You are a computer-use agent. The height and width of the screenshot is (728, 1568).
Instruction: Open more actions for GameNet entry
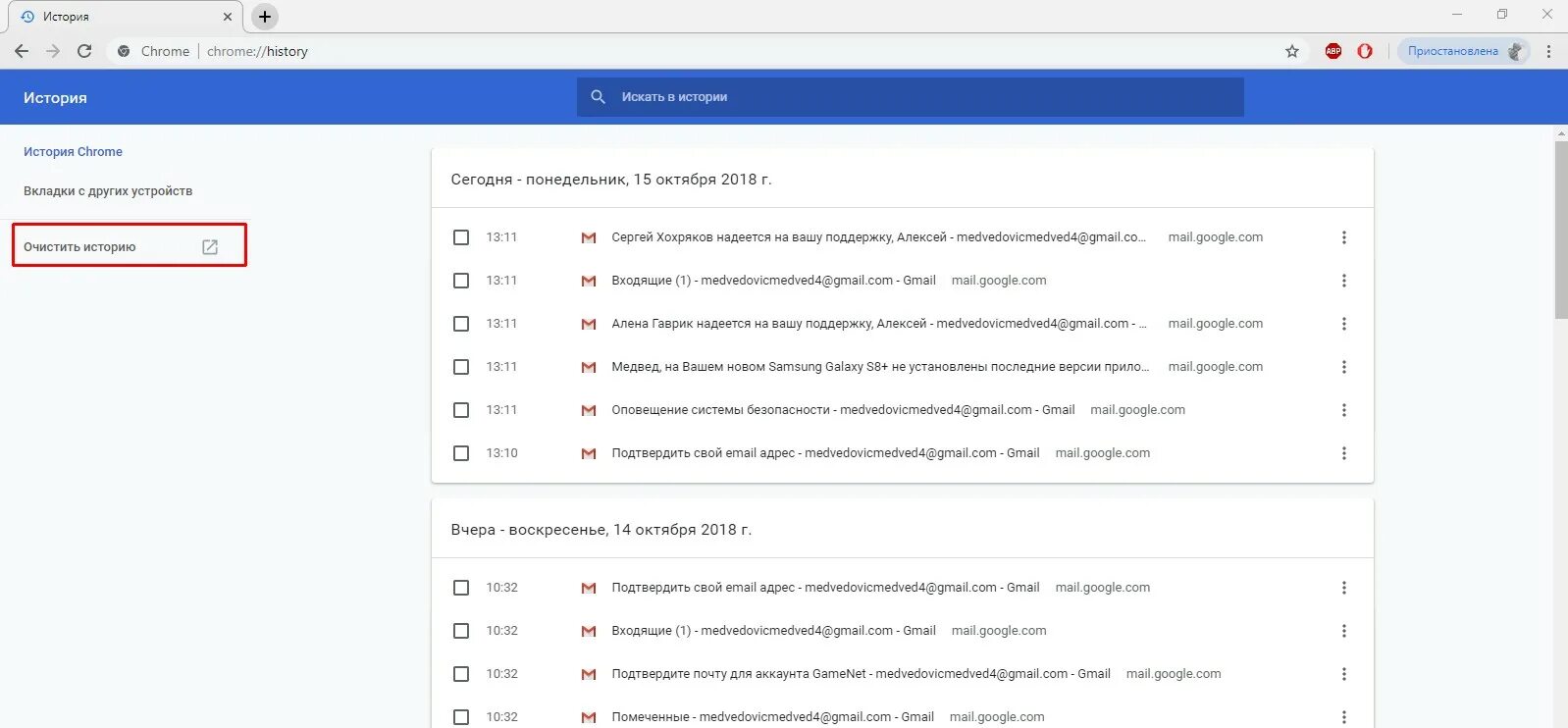tap(1344, 674)
